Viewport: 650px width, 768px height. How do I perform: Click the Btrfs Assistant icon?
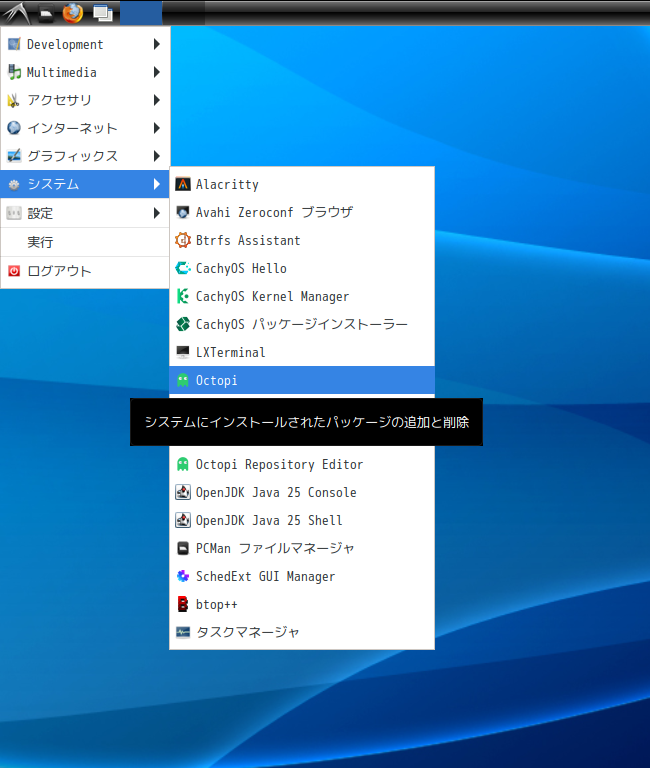[x=183, y=240]
